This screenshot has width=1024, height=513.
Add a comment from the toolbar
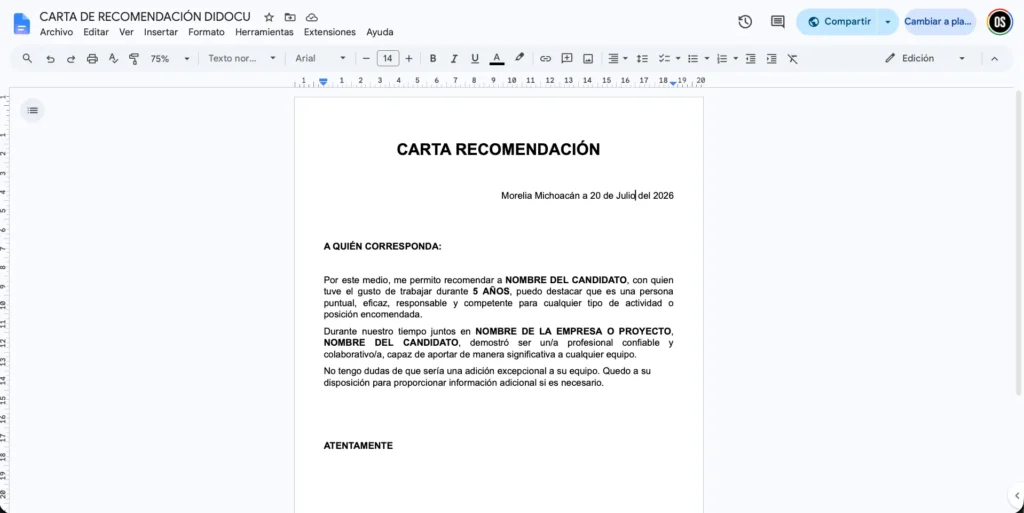[567, 59]
